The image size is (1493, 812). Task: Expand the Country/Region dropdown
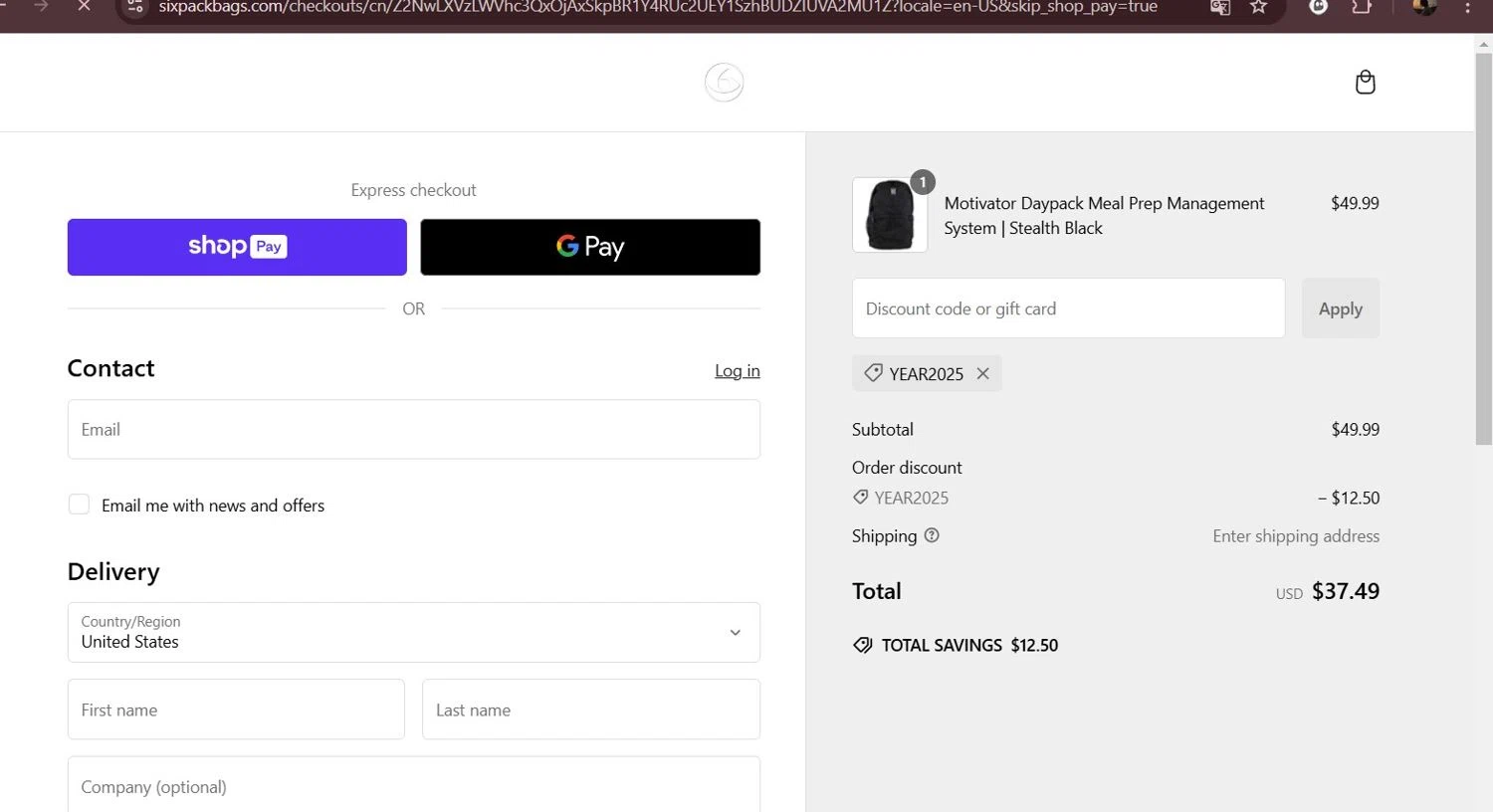[x=414, y=632]
